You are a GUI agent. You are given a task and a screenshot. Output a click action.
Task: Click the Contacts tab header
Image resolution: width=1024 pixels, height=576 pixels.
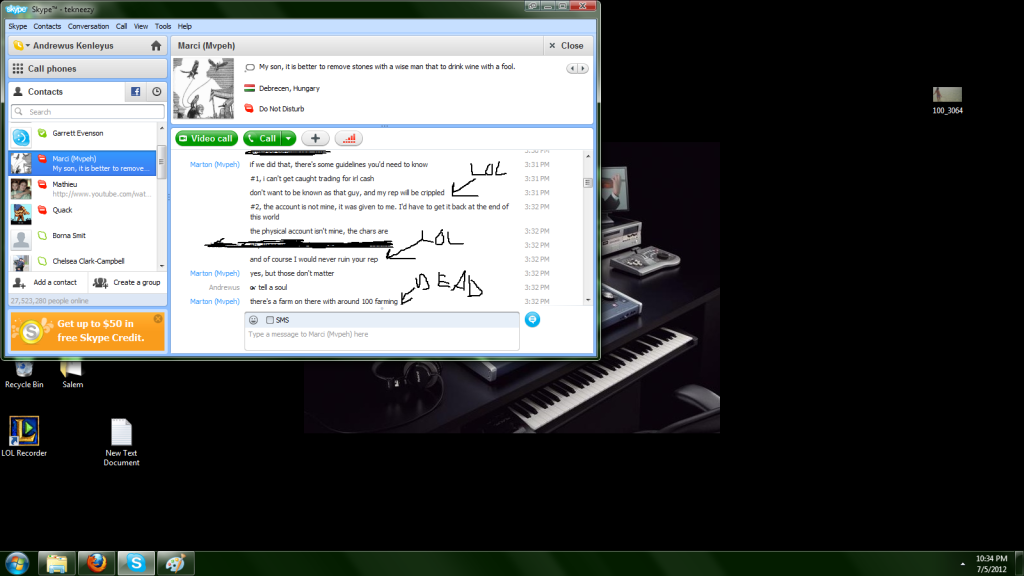(x=67, y=91)
